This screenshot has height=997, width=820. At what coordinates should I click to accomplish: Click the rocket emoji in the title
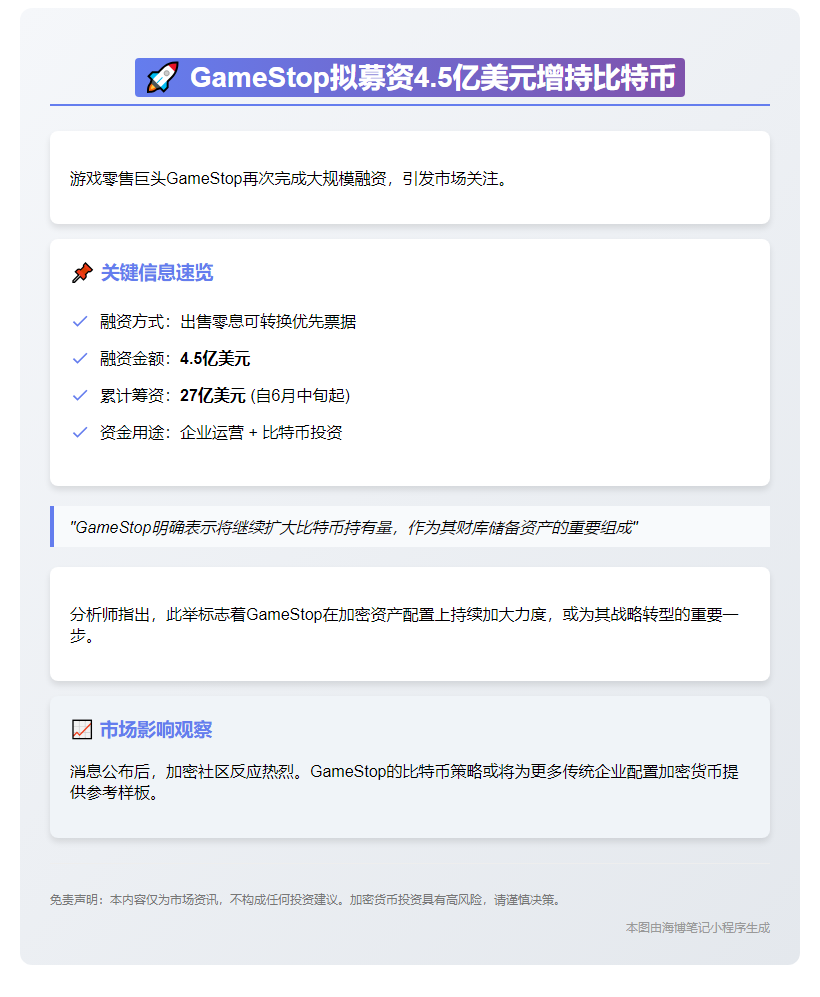click(163, 78)
